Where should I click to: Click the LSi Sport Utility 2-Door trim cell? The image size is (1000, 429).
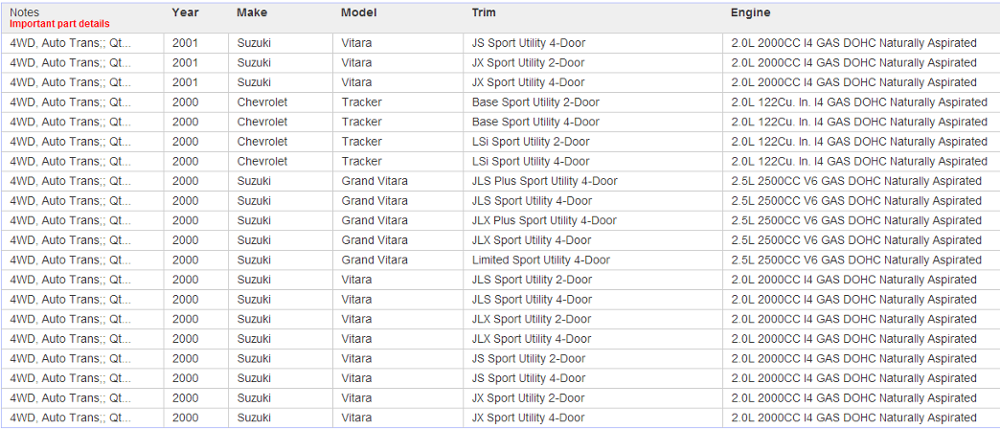click(x=531, y=142)
